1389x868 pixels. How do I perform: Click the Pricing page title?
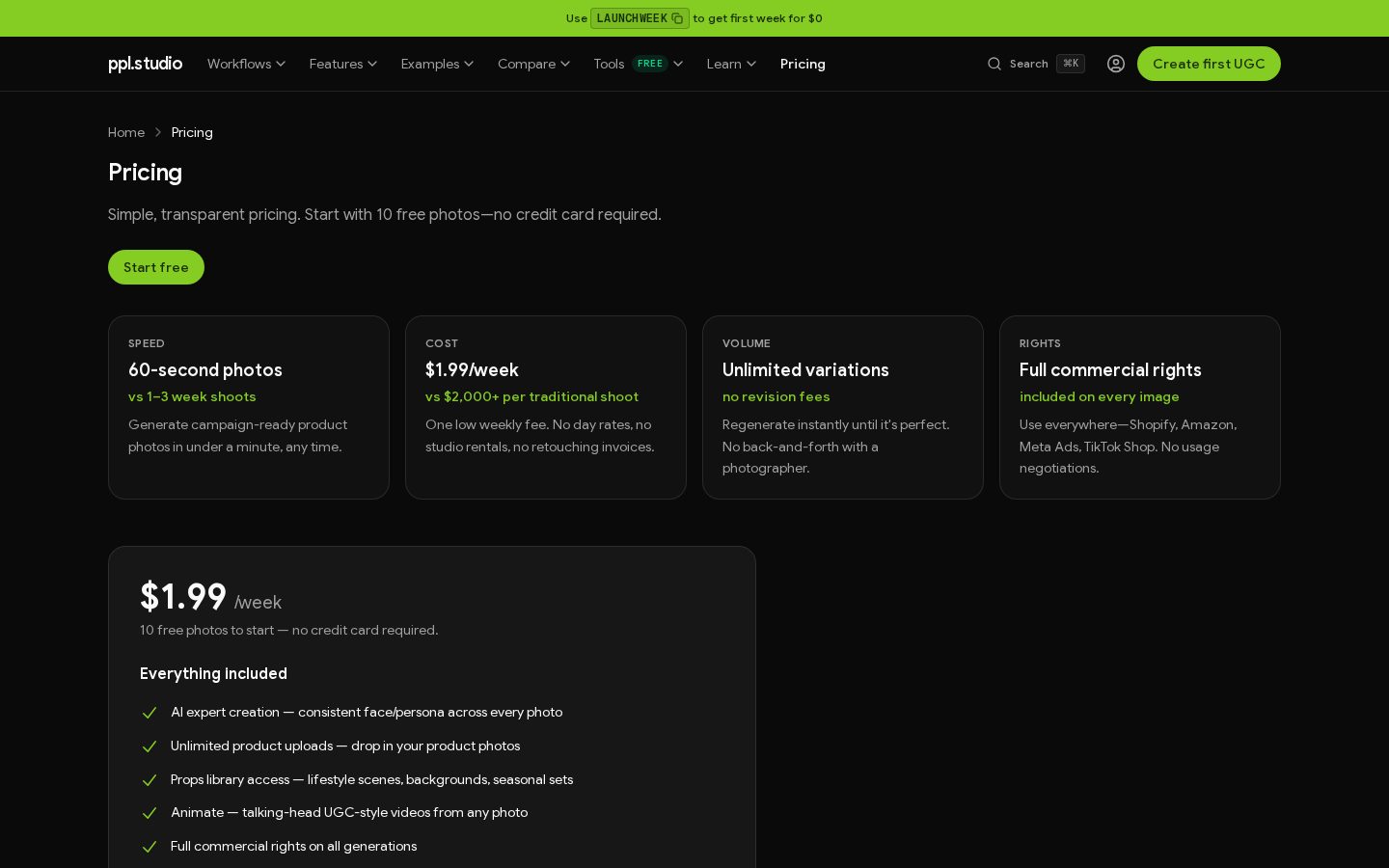(145, 172)
